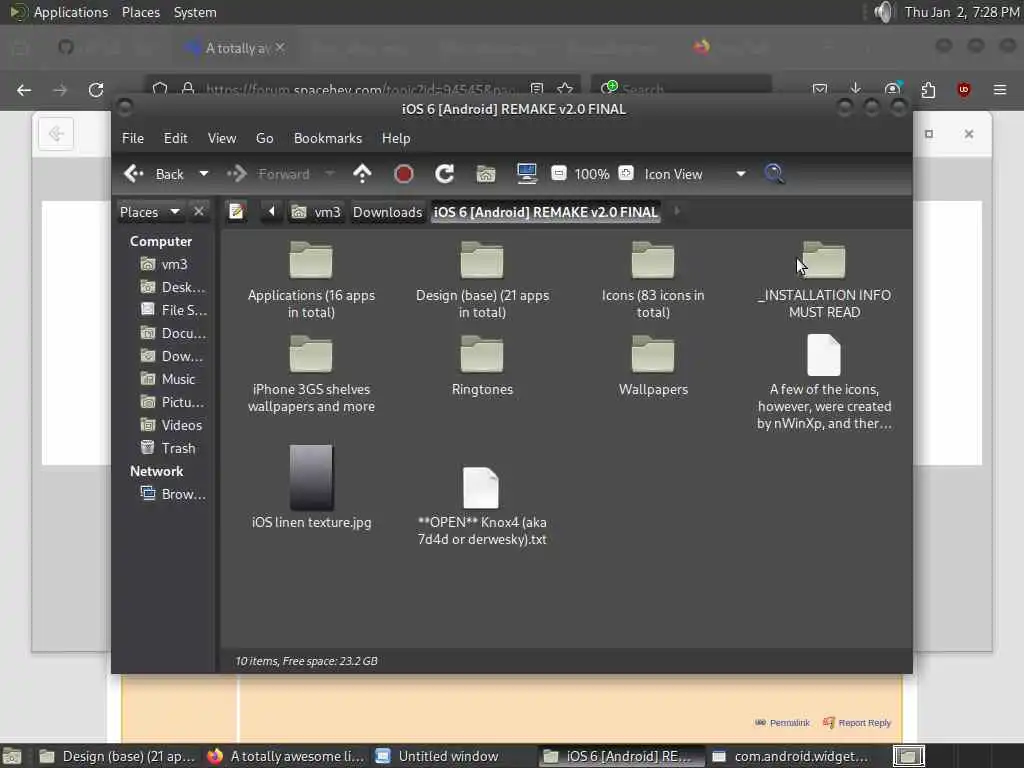Select Trash in the sidebar
Screen dimensions: 1024x768
[x=167, y=448]
